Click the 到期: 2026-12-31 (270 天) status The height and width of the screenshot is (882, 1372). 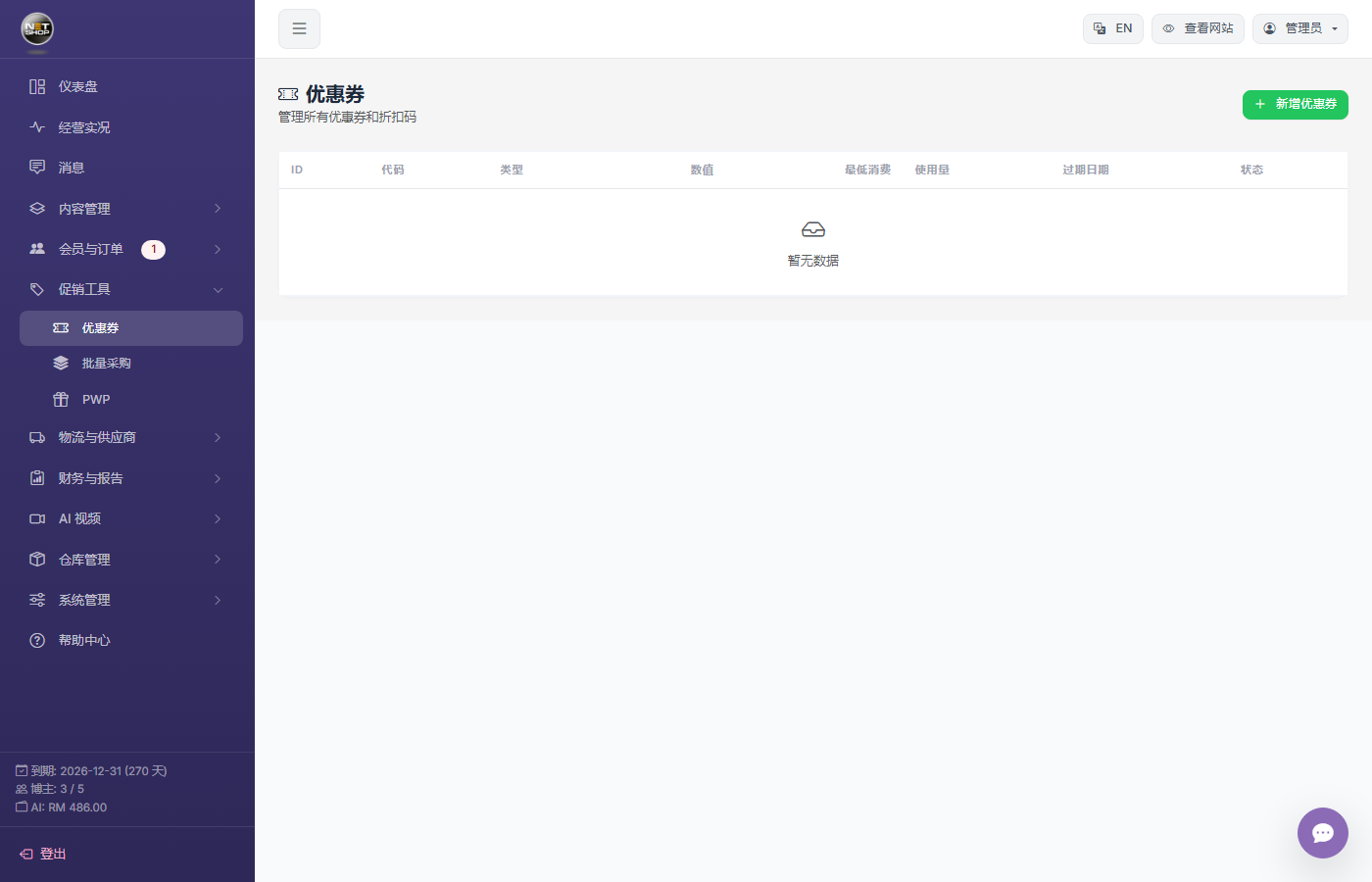91,771
